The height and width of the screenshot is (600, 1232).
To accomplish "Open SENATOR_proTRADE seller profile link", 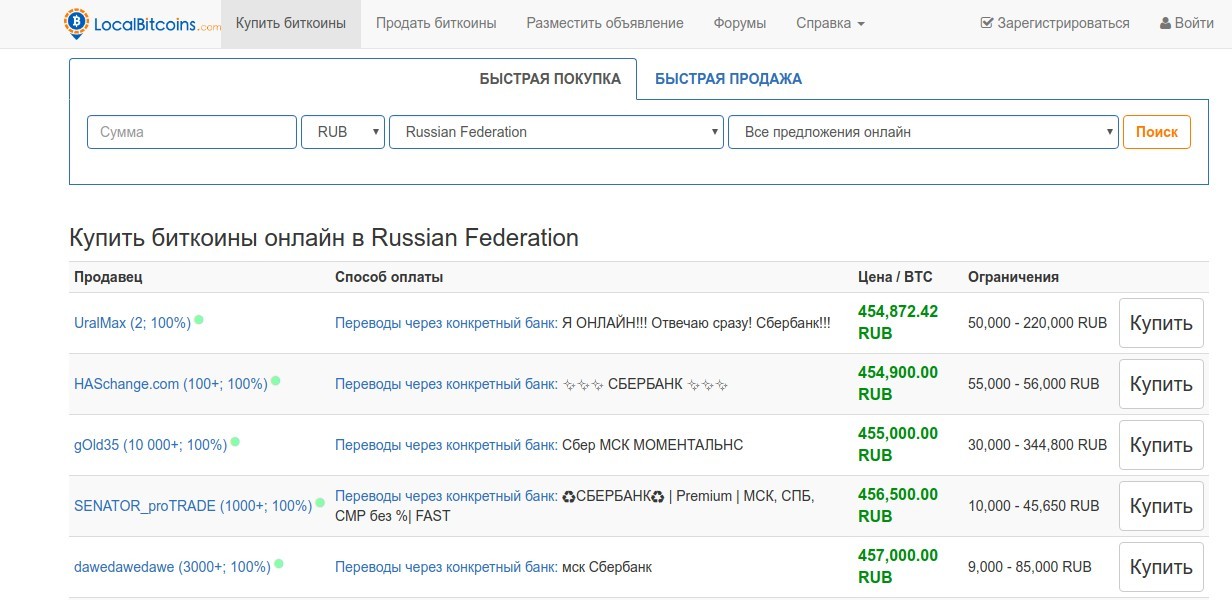I will point(193,506).
